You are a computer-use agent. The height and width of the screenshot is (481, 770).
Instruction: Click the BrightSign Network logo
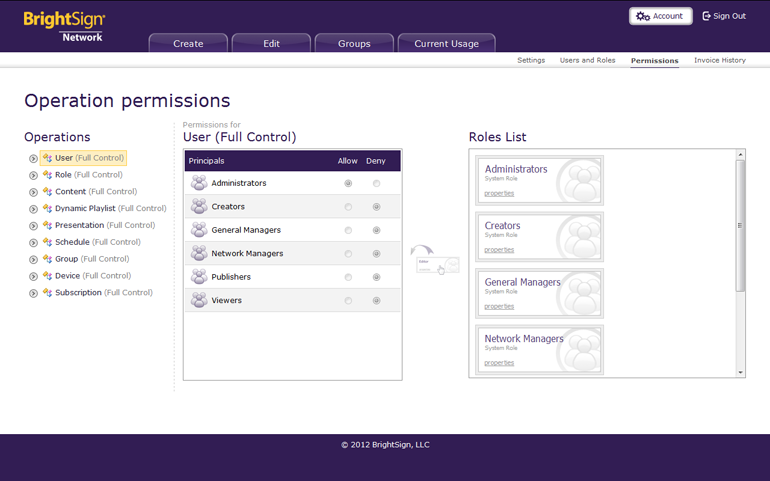coord(64,25)
